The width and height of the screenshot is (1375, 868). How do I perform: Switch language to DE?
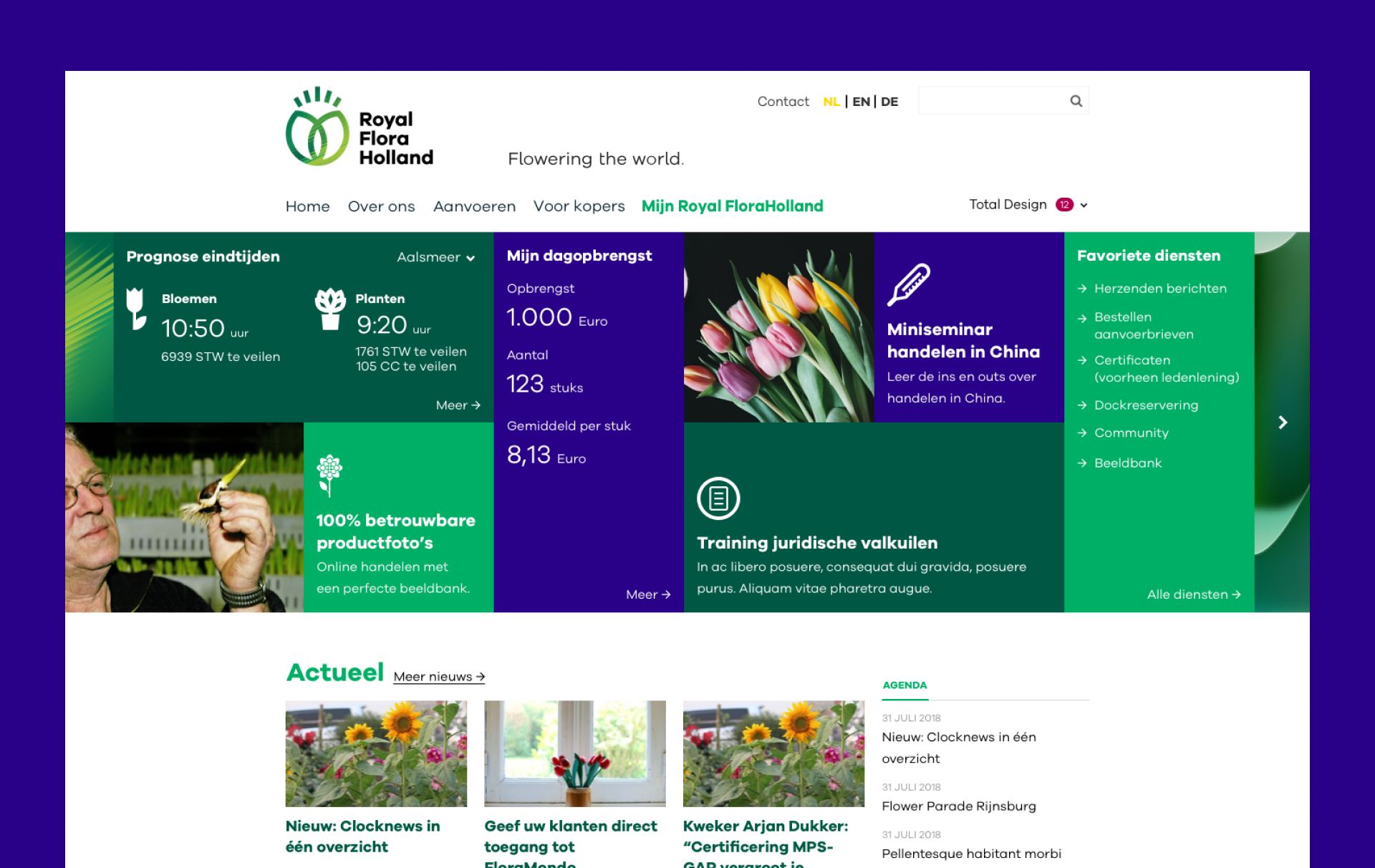889,102
